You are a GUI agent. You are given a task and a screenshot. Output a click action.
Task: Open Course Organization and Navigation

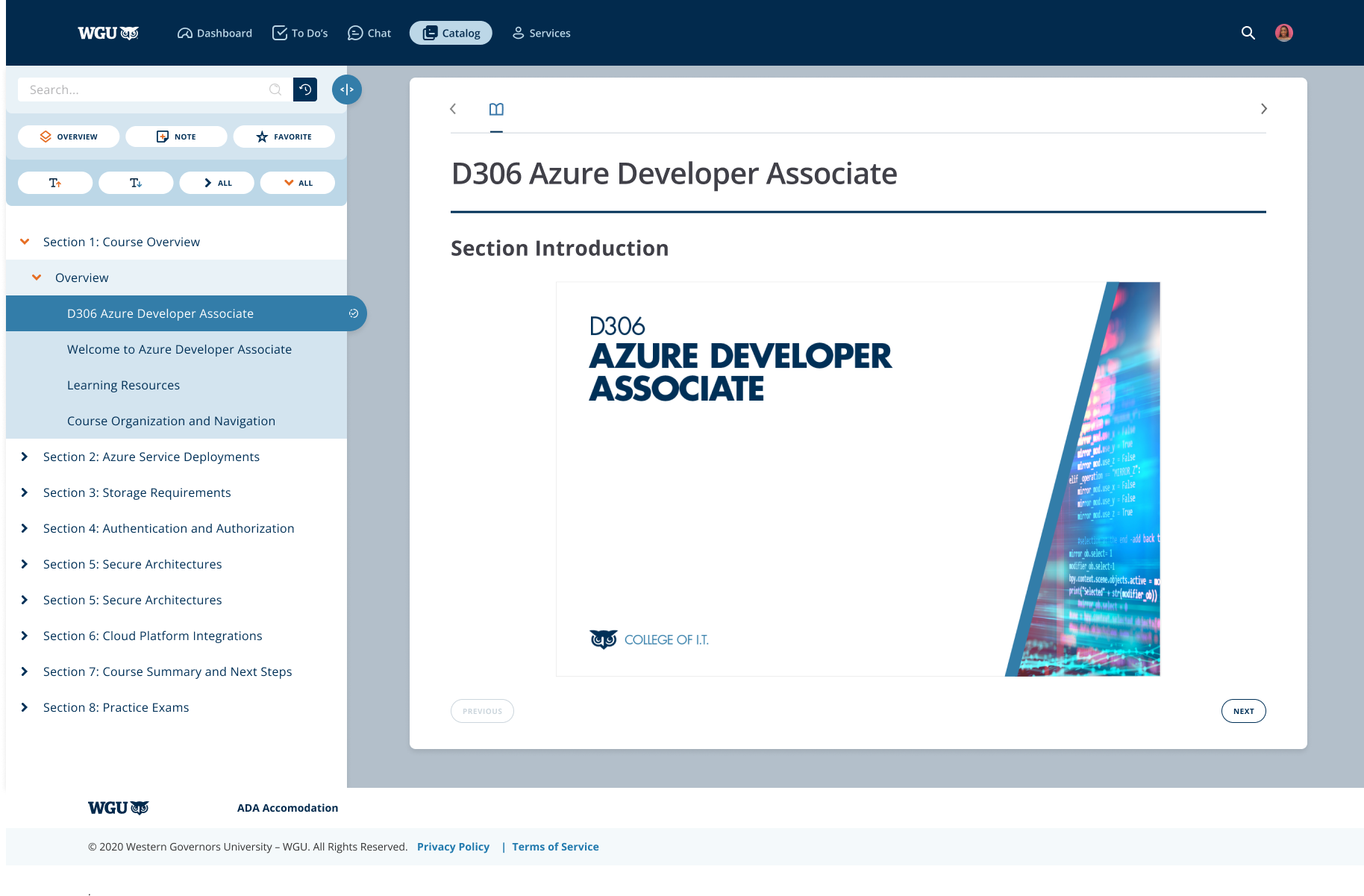click(172, 421)
